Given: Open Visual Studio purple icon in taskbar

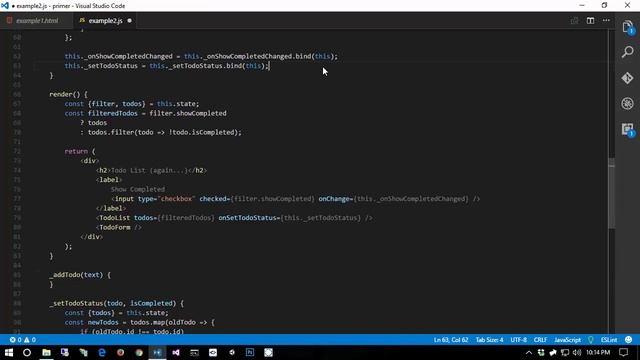Looking at the screenshot, I should pos(176,353).
